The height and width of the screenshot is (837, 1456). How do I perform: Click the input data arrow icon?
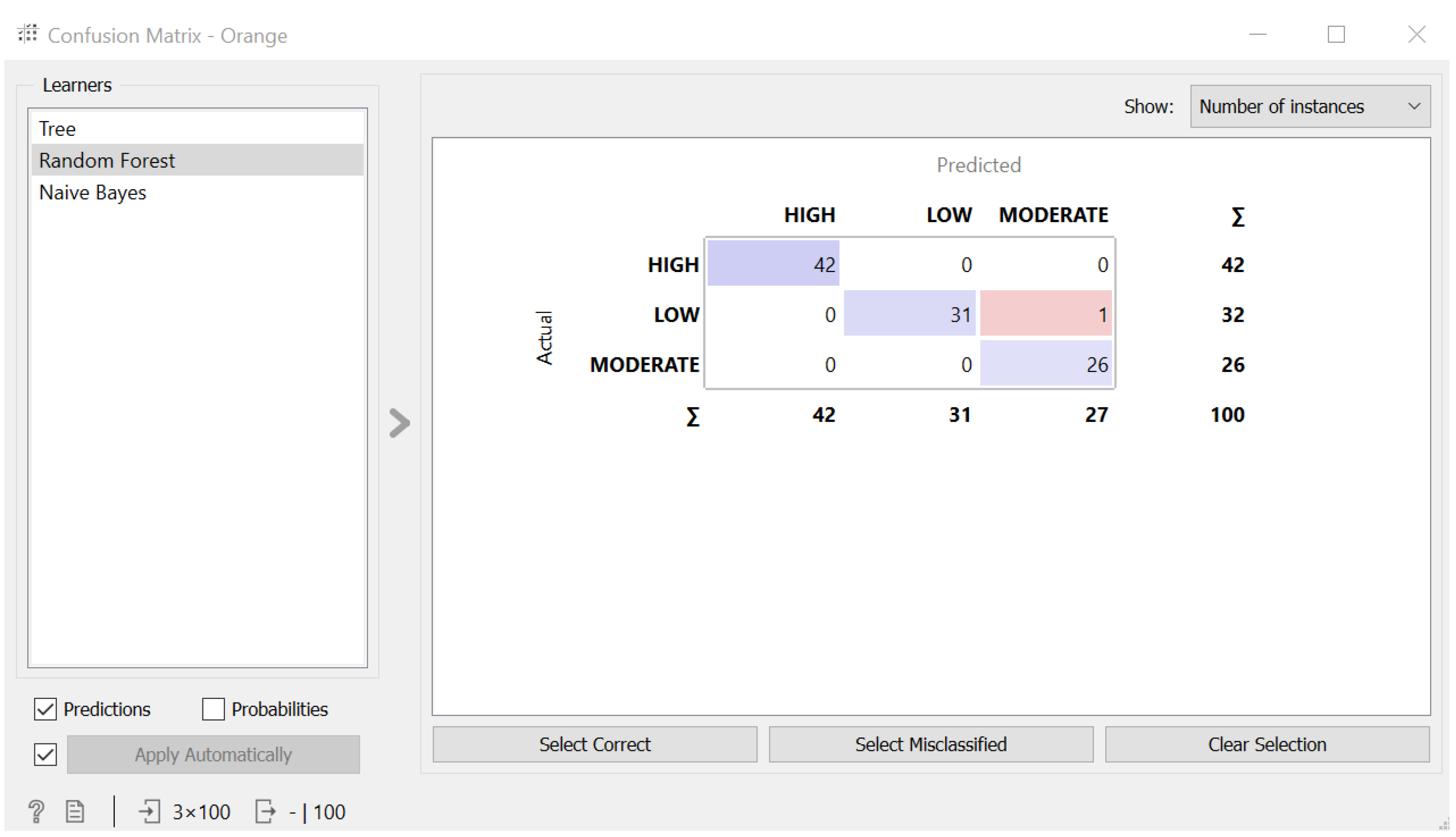click(150, 811)
